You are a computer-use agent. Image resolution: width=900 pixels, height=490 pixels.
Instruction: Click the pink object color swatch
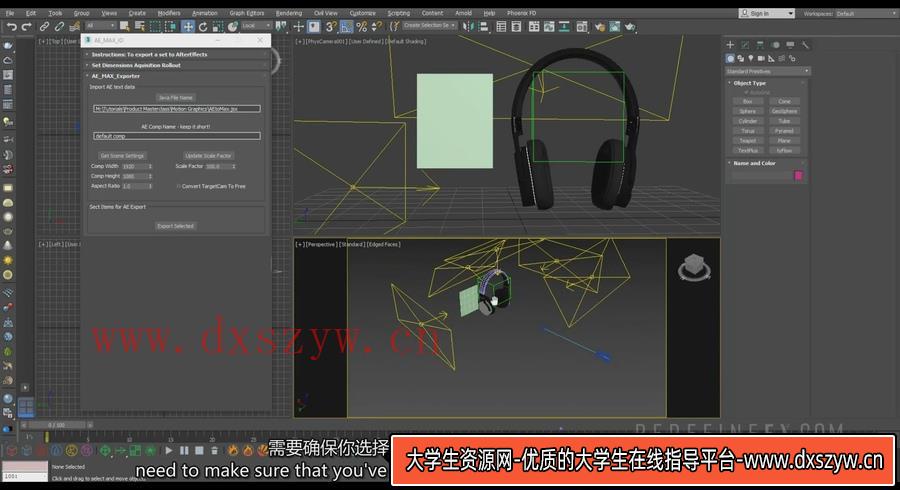798,176
